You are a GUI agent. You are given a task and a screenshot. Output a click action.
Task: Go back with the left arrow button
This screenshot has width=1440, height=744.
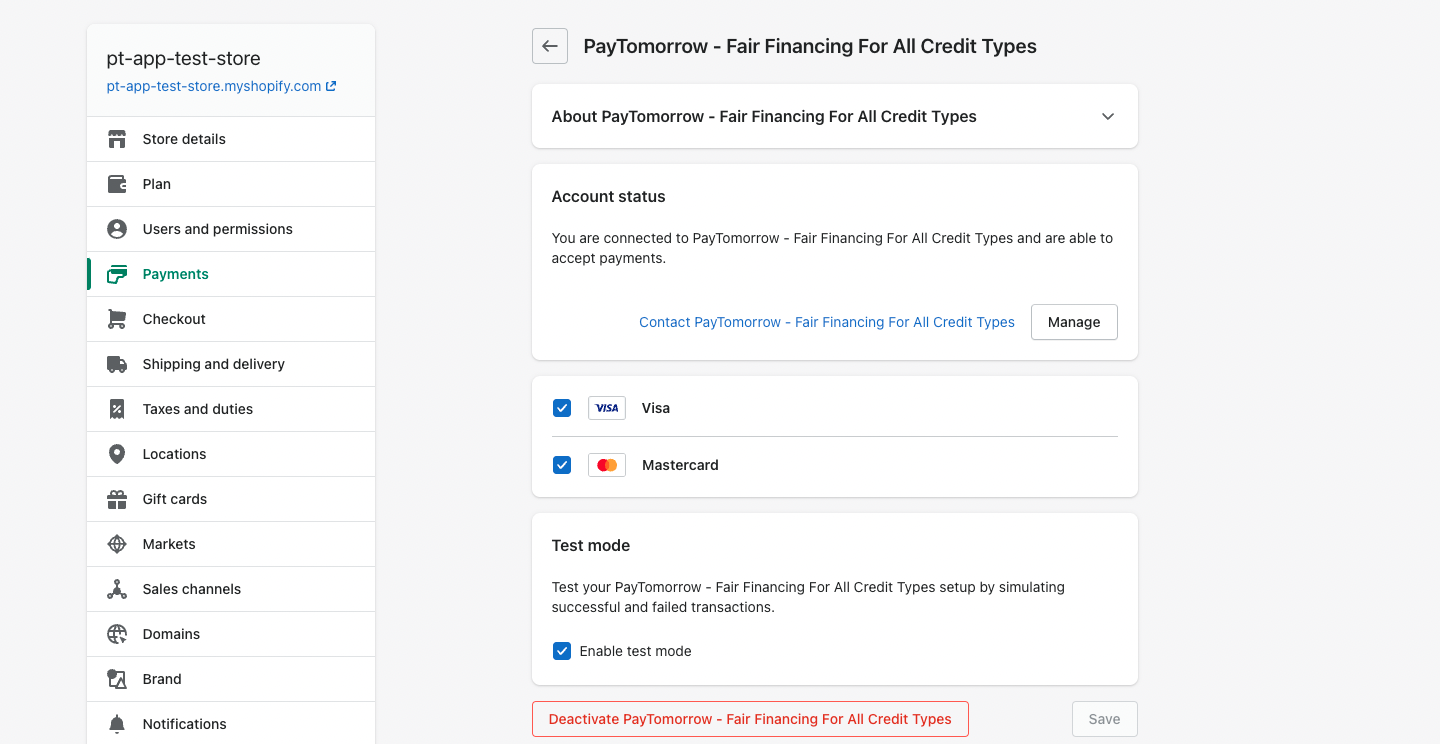coord(550,46)
